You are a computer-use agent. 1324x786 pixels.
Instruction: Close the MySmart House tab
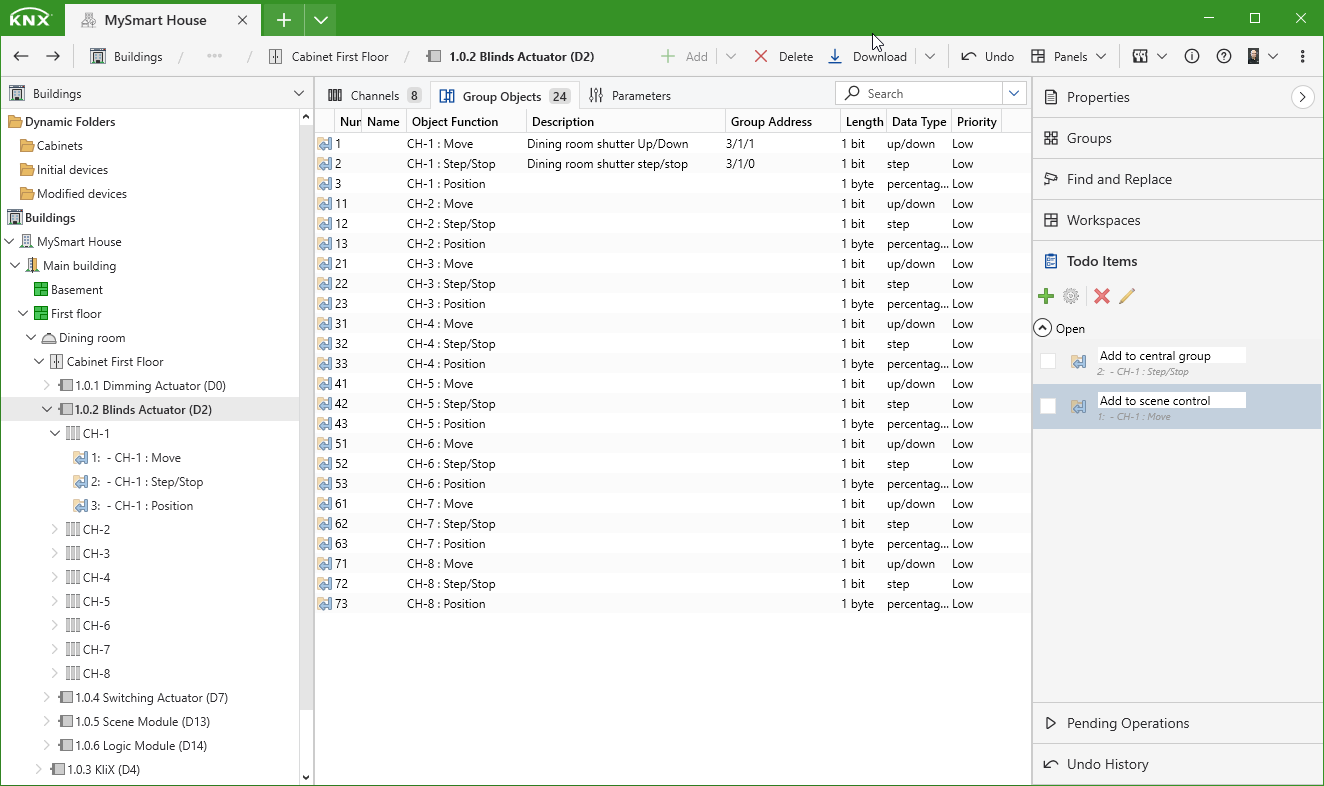243,20
